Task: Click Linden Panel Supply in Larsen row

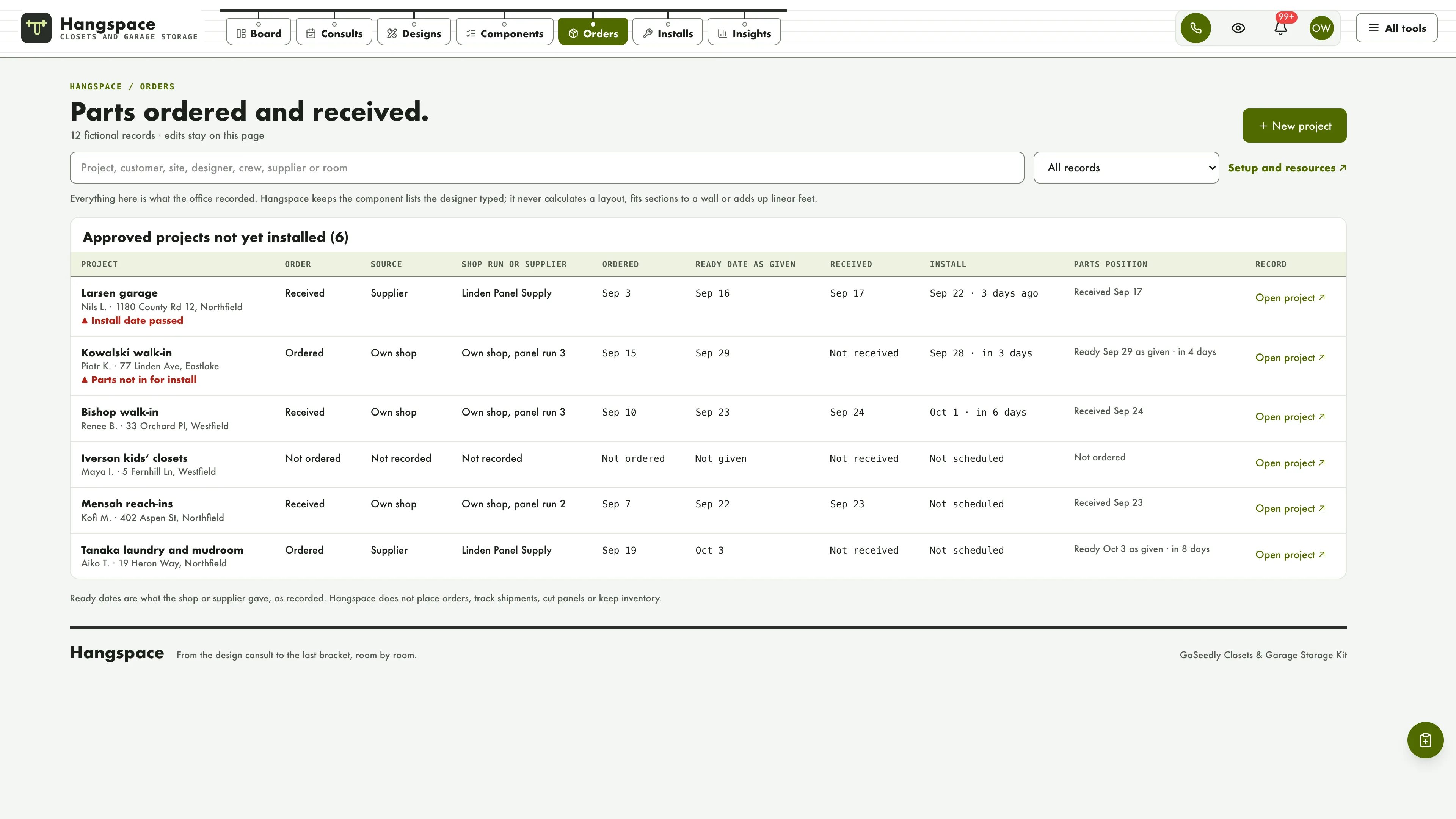Action: [x=507, y=293]
